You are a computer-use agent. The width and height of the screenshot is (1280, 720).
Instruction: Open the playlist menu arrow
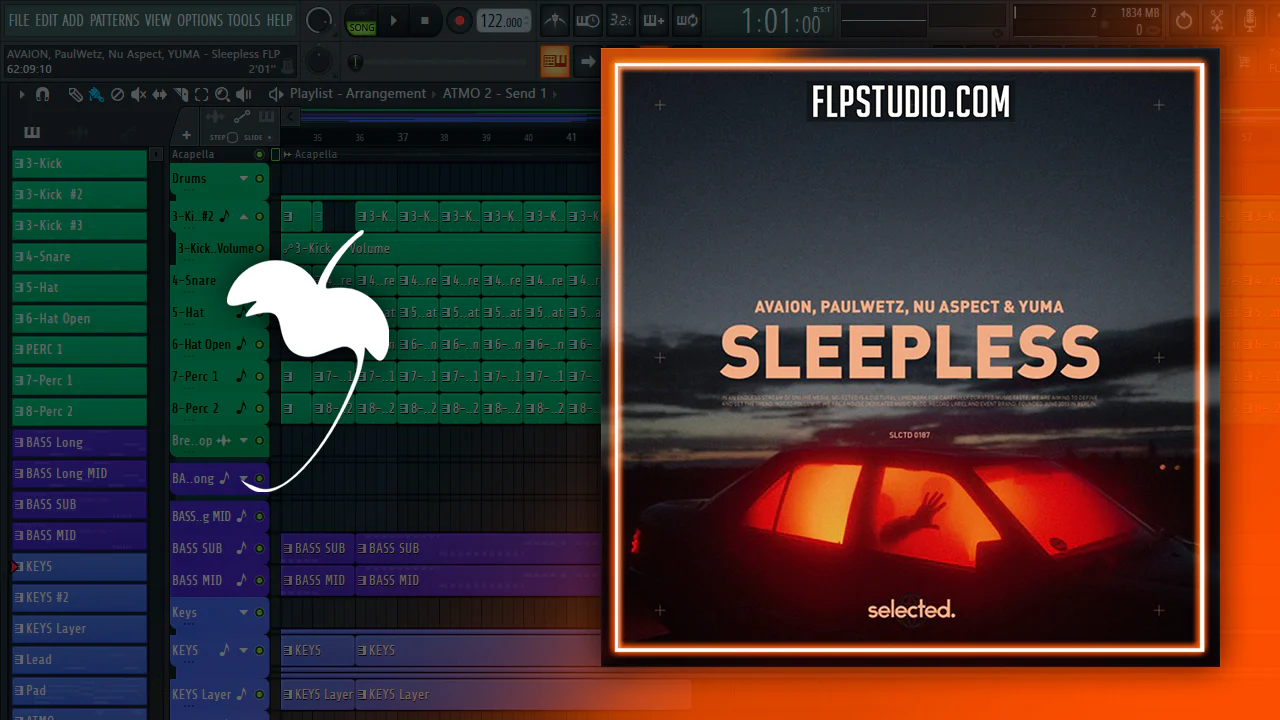(20, 94)
